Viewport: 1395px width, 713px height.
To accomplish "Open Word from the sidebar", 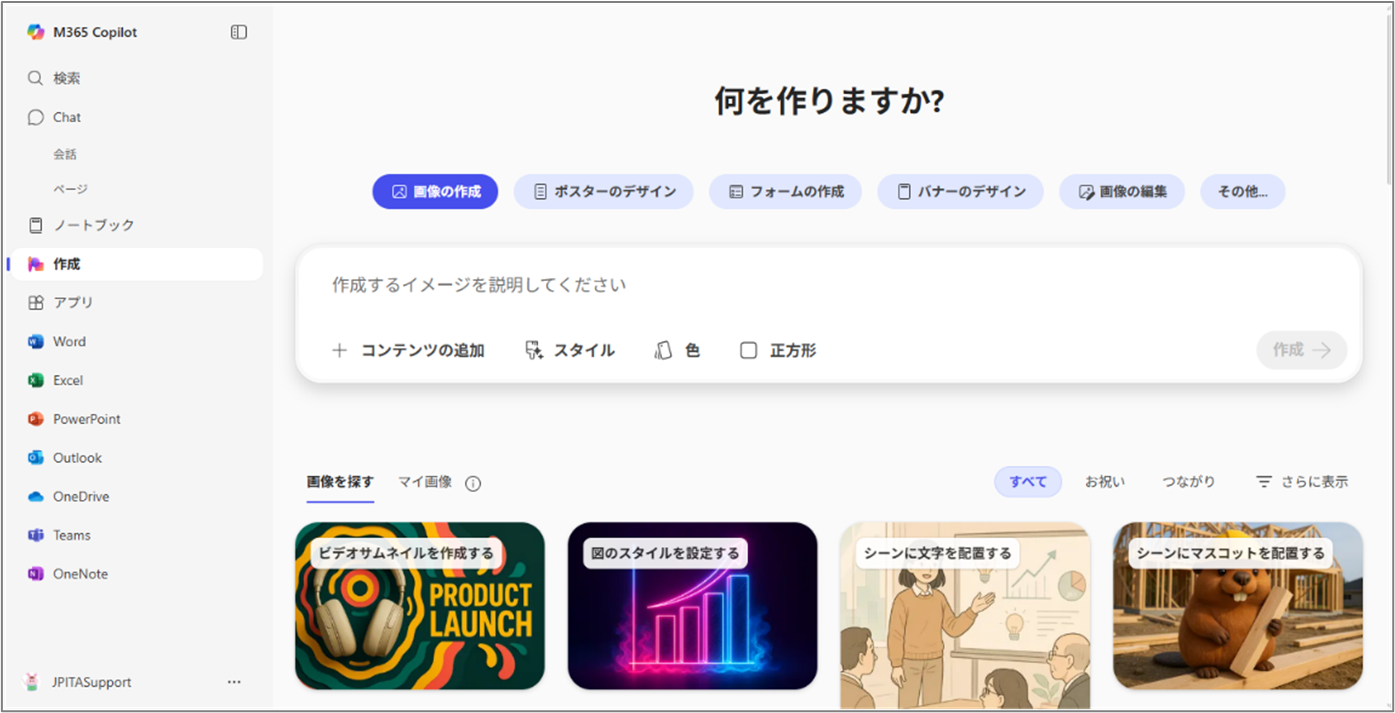I will click(68, 341).
